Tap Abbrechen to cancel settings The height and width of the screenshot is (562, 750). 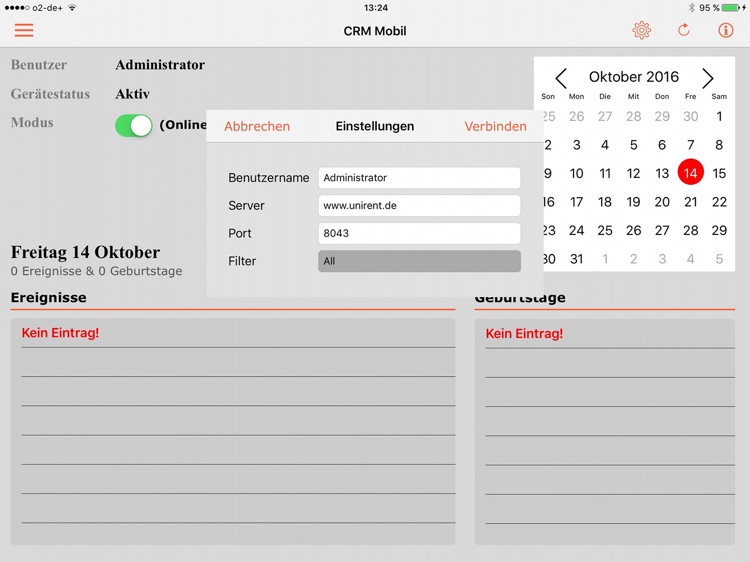coord(257,126)
